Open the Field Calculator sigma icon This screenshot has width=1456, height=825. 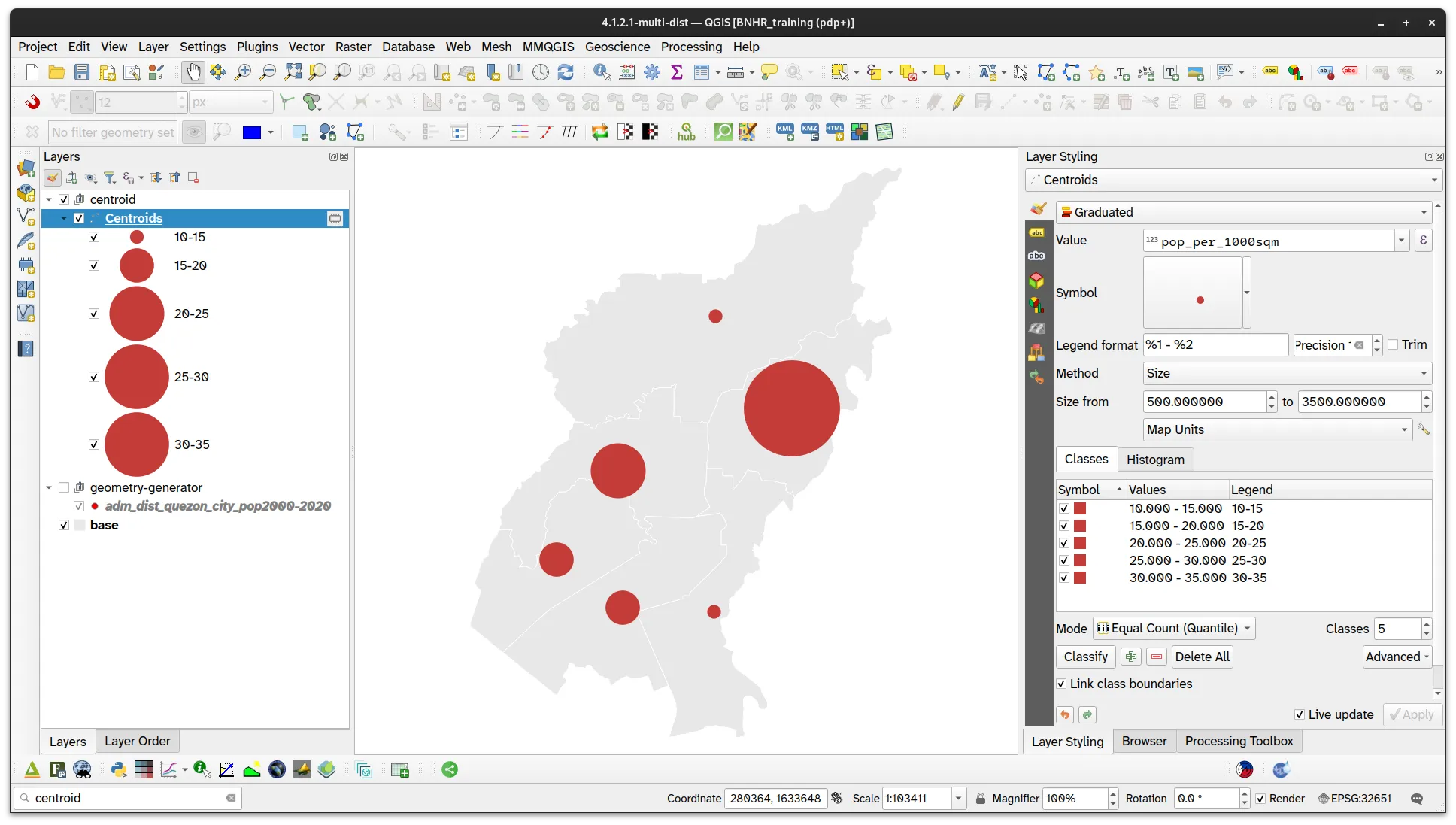pyautogui.click(x=676, y=72)
